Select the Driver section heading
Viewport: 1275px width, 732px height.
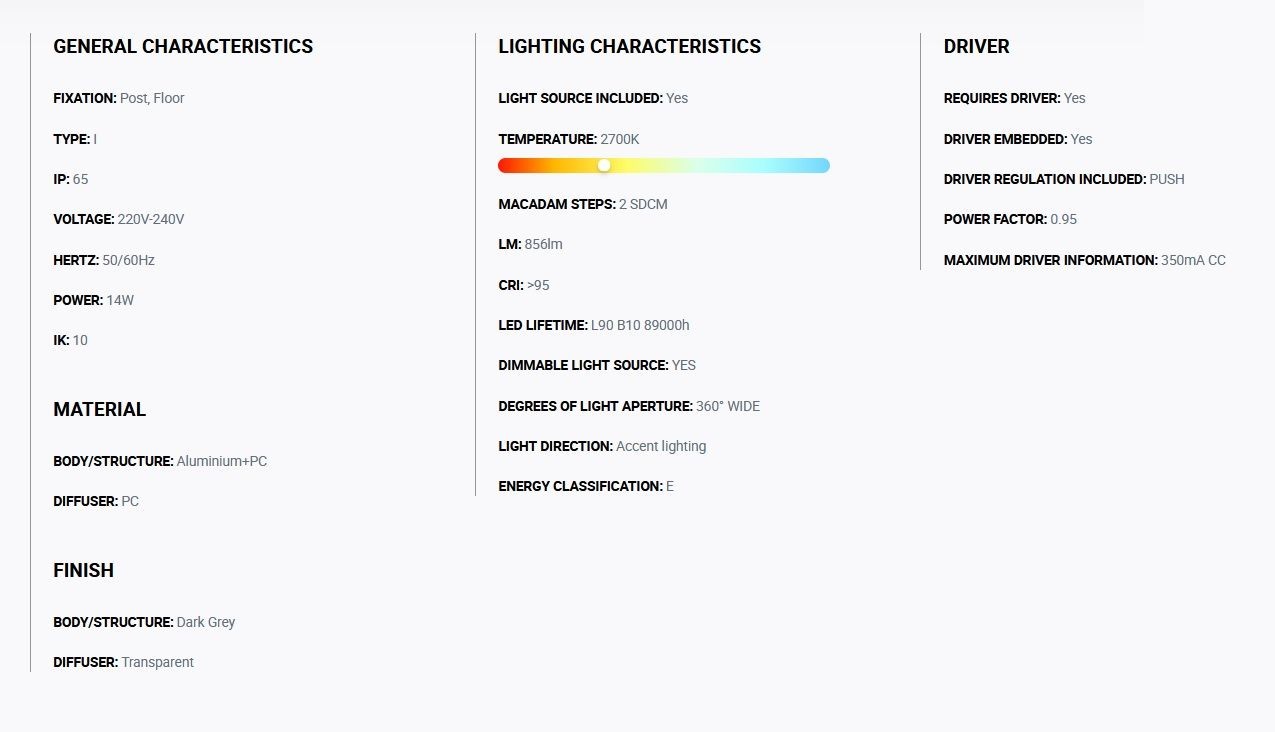coord(977,46)
